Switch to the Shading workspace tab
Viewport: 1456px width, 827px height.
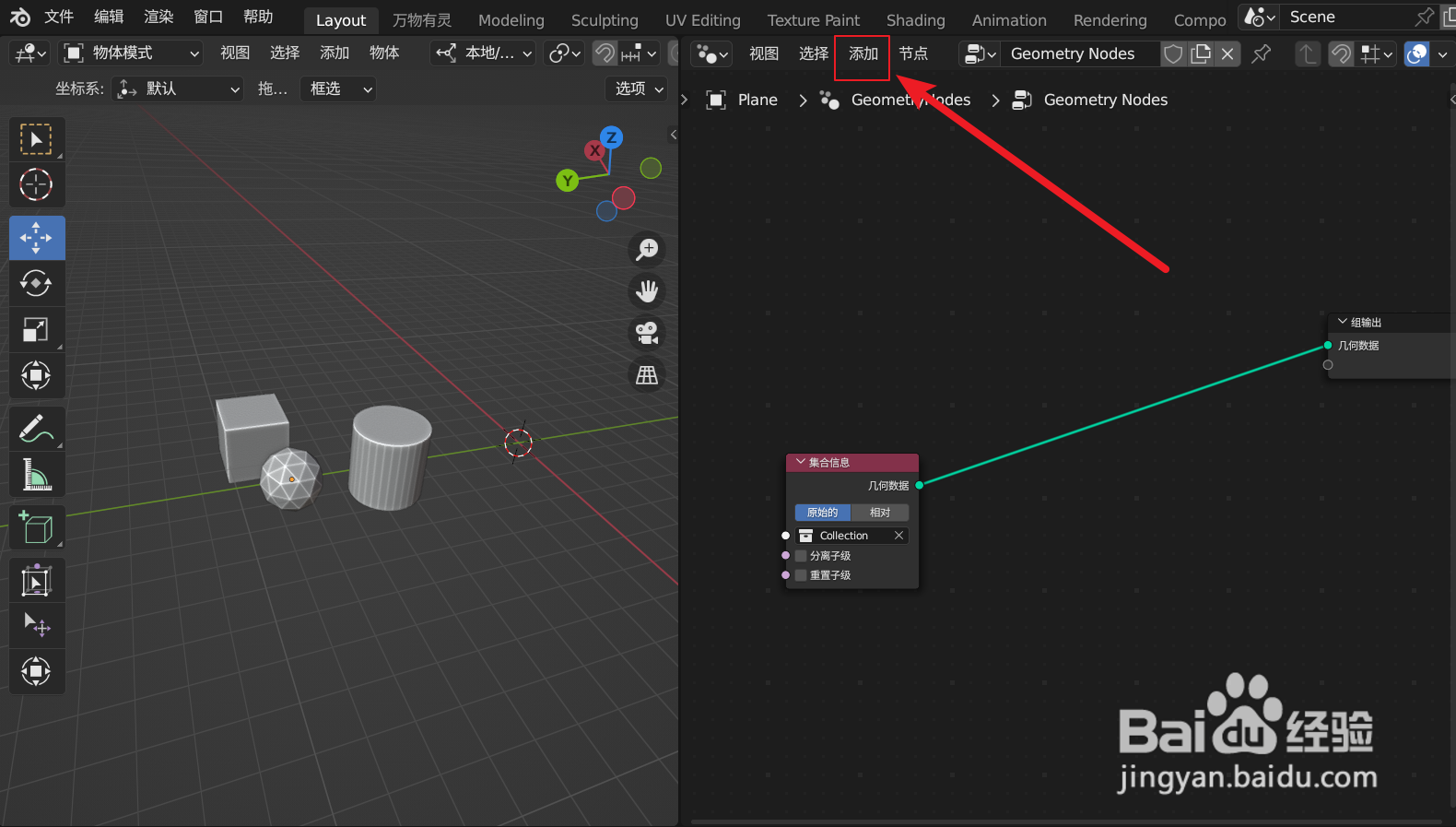tap(916, 20)
